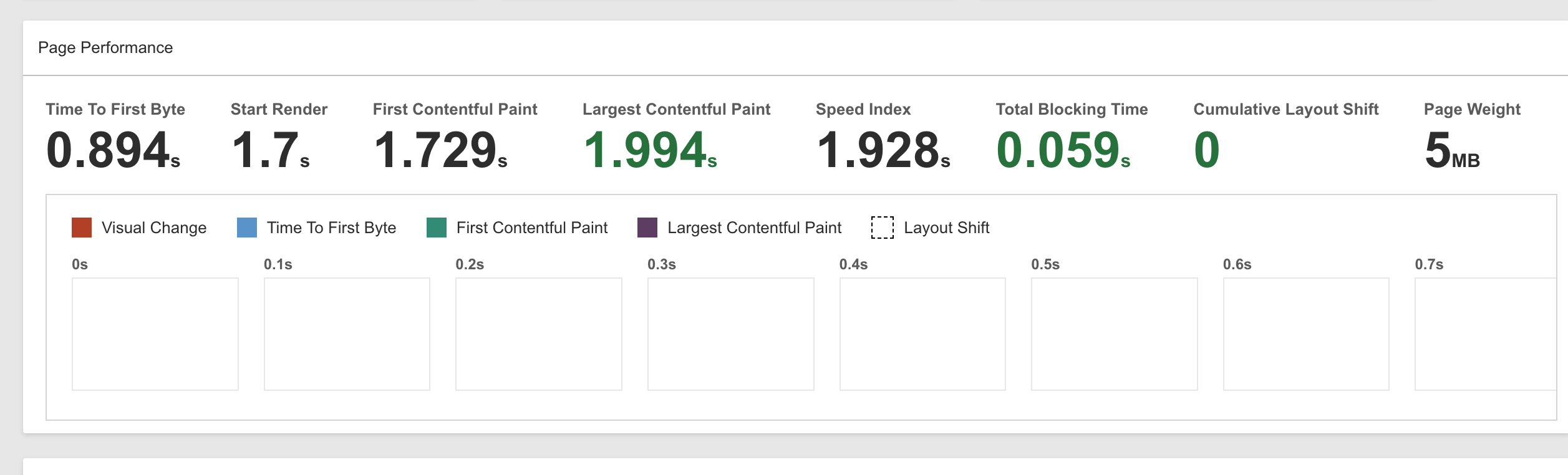The width and height of the screenshot is (1568, 475).
Task: Click the red Visual Change legend swatch
Action: coord(82,228)
